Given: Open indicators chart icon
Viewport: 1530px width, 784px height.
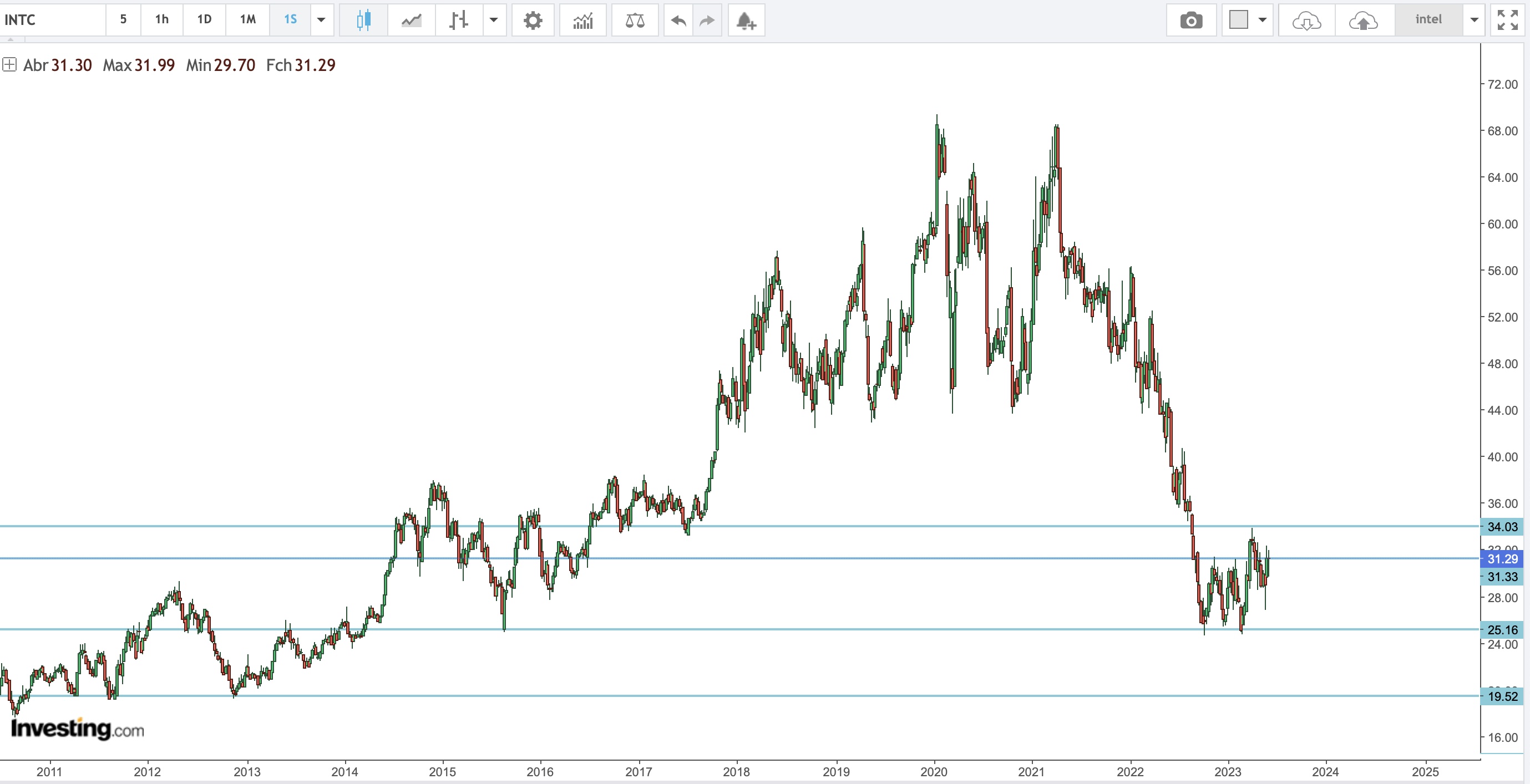Looking at the screenshot, I should click(582, 20).
